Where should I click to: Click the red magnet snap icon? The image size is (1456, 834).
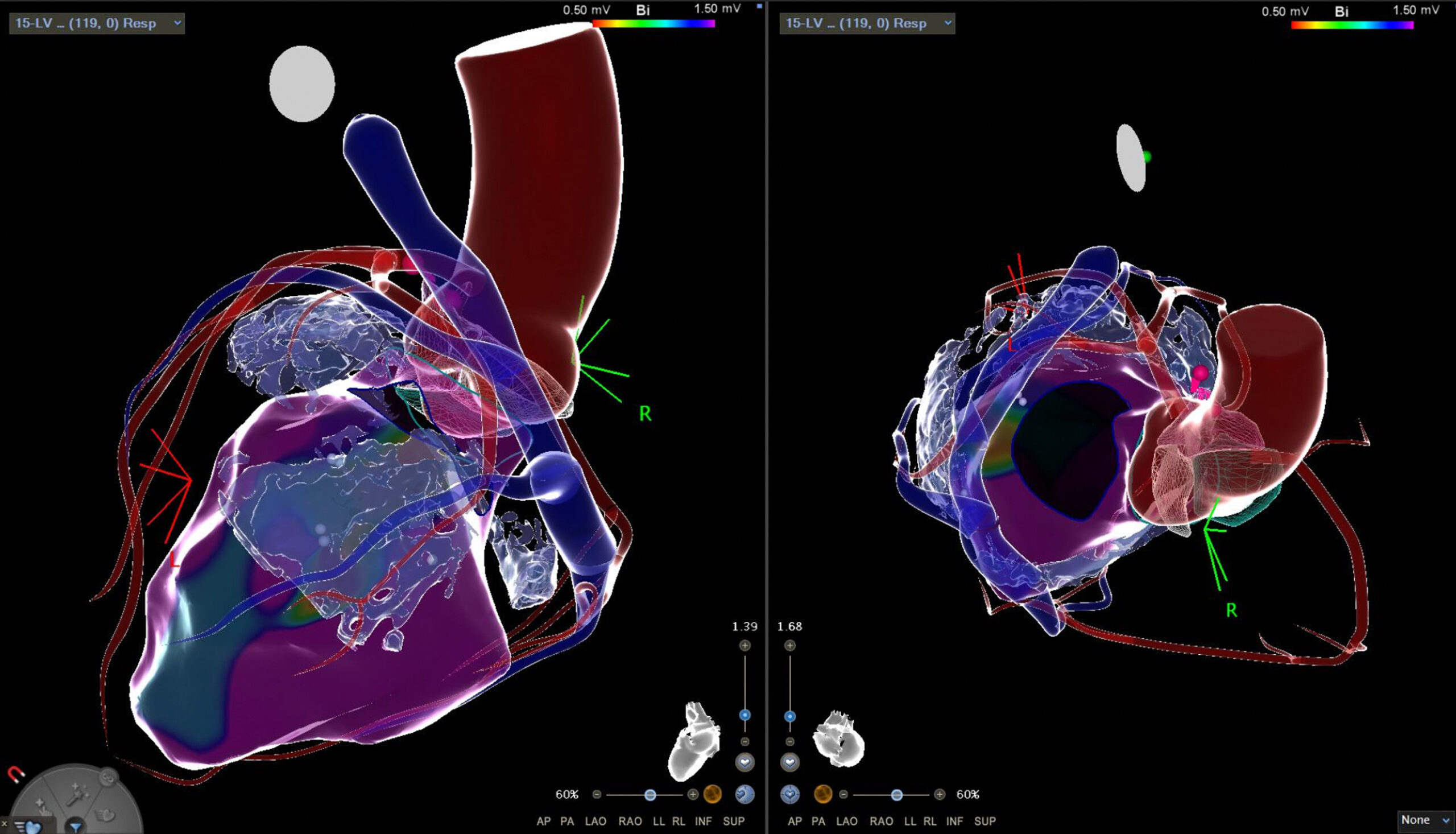16,774
